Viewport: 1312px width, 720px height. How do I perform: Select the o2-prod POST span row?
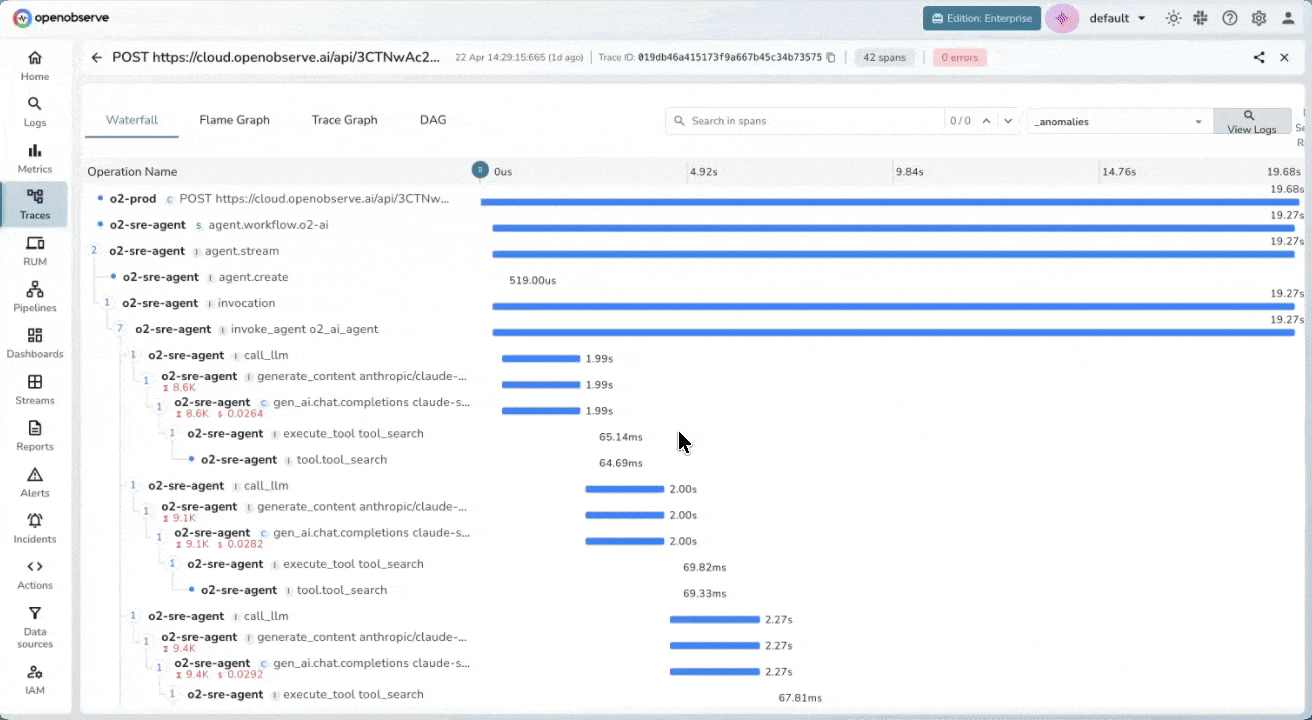278,199
